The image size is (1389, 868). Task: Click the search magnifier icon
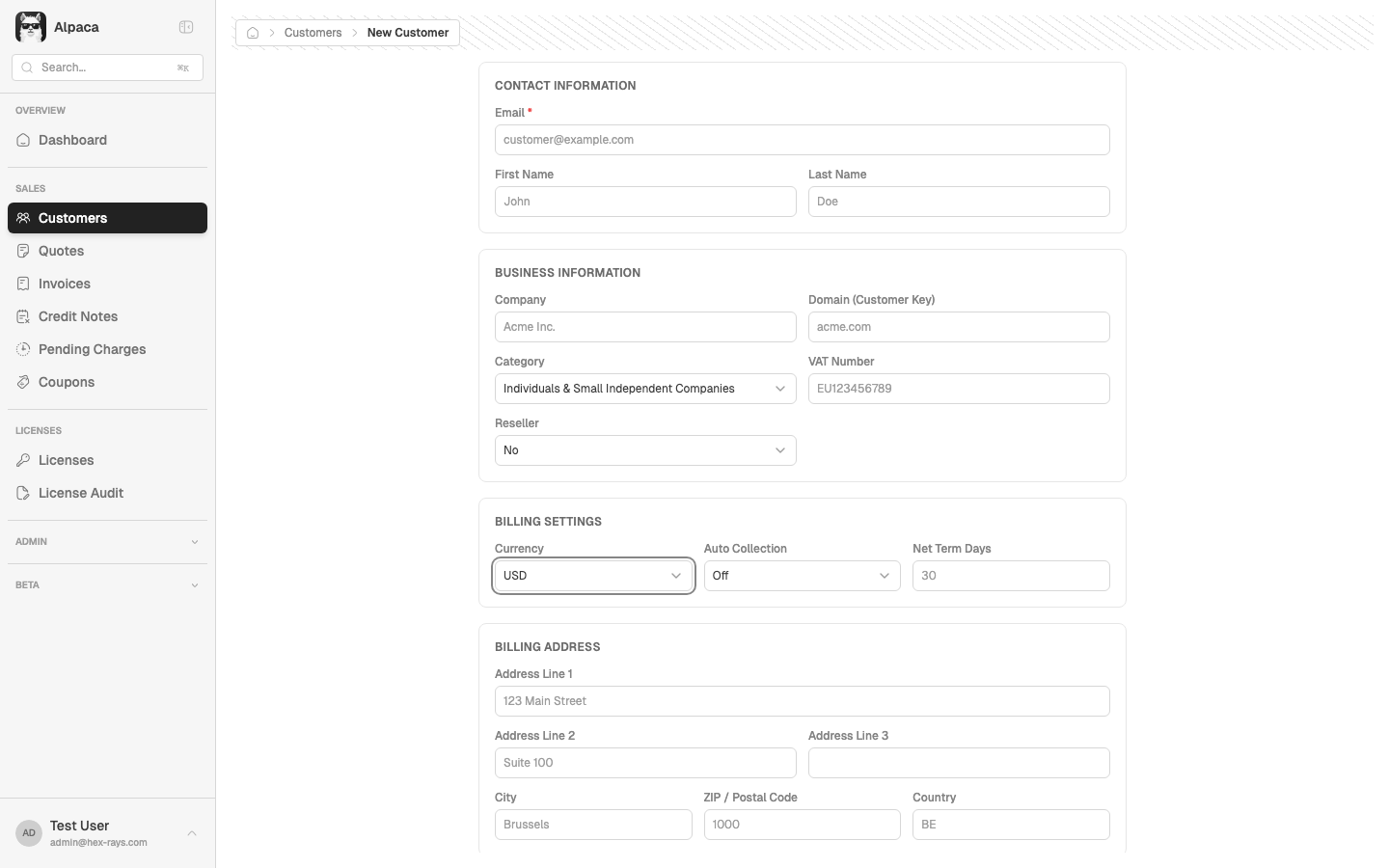coord(27,68)
